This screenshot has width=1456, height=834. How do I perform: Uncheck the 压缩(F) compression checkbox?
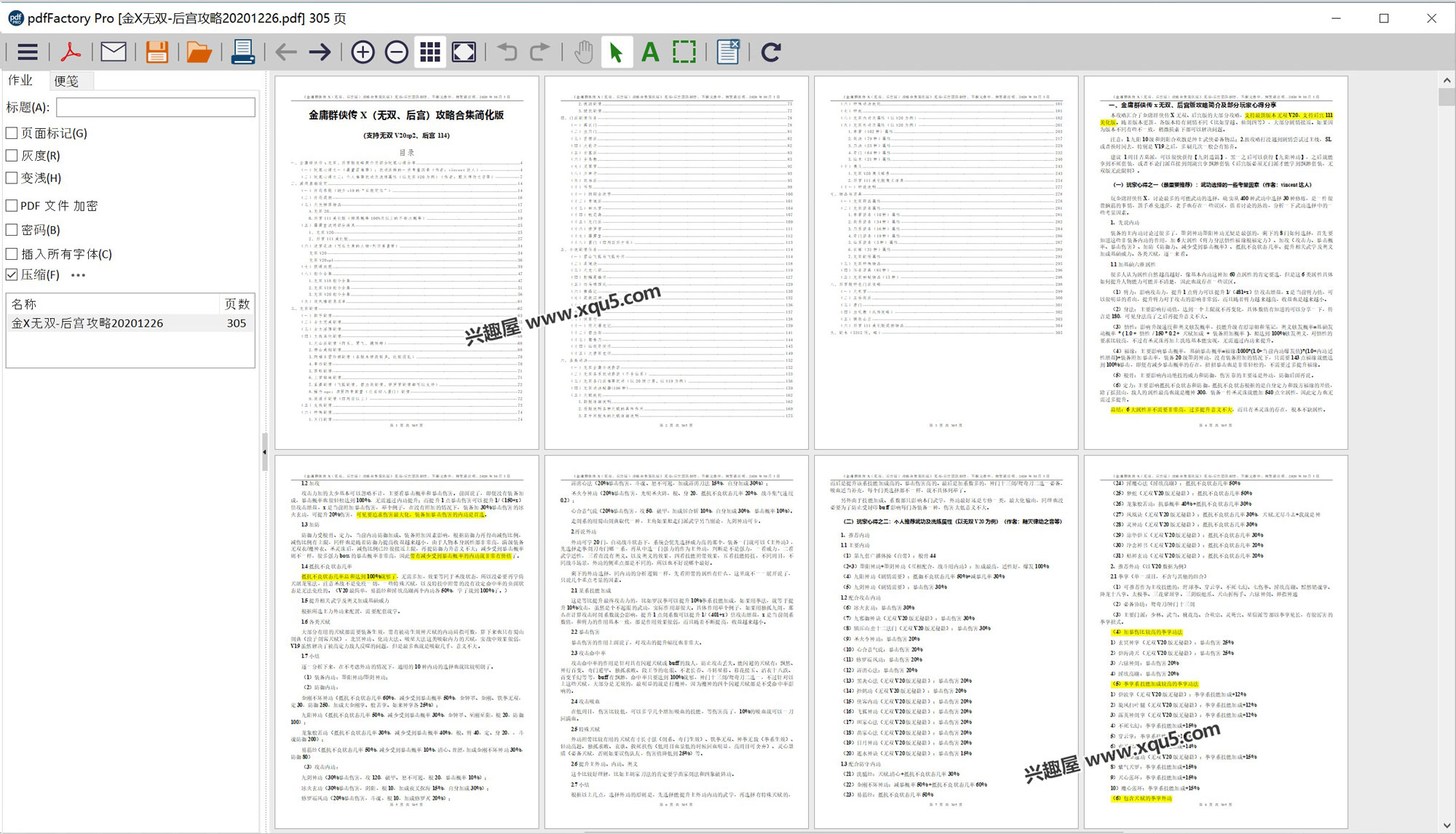click(12, 275)
